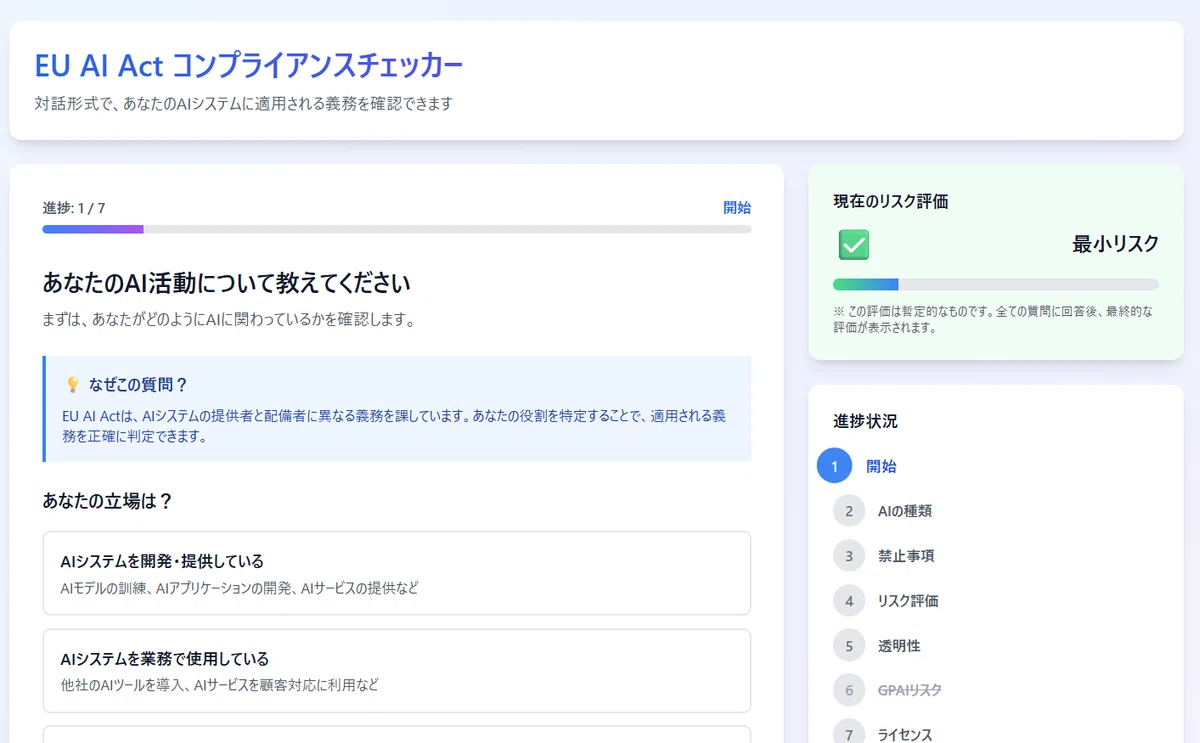The height and width of the screenshot is (743, 1200).
Task: Go to the 禁止事項 step
Action: tap(907, 556)
